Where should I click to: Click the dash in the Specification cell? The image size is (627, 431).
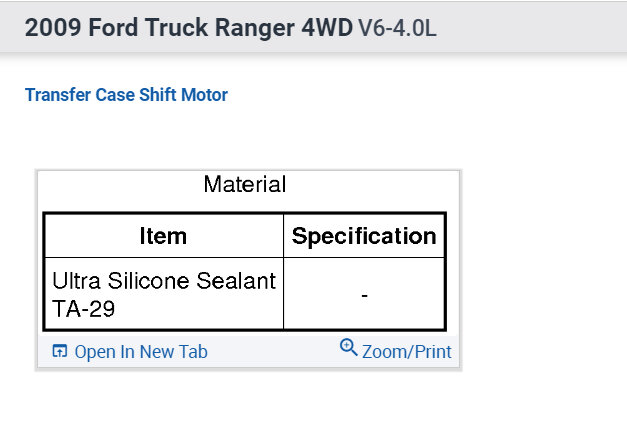365,296
